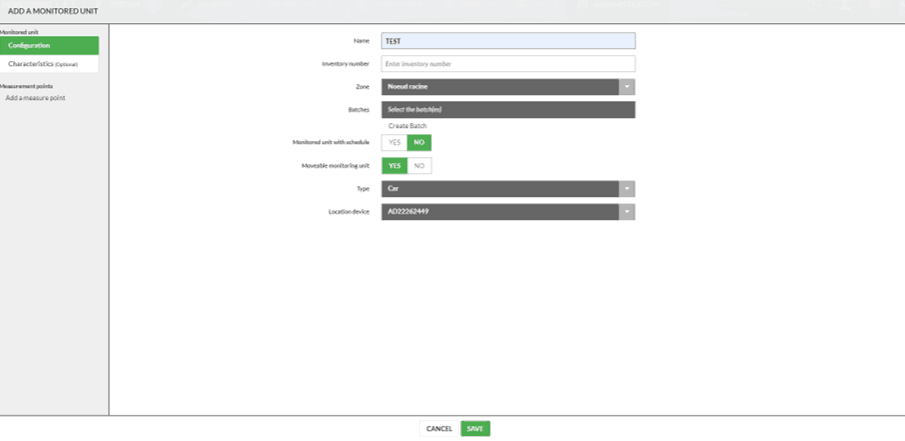The image size is (905, 441).
Task: Set Monitored unit with schedule to YES
Action: pos(394,143)
